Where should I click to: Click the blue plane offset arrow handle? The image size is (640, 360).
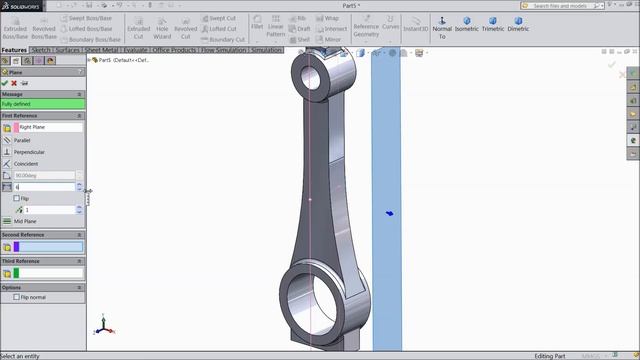[x=389, y=213]
